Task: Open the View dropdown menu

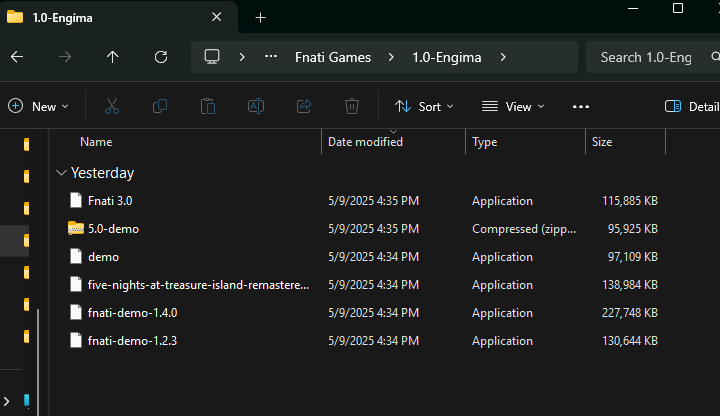Action: point(513,107)
